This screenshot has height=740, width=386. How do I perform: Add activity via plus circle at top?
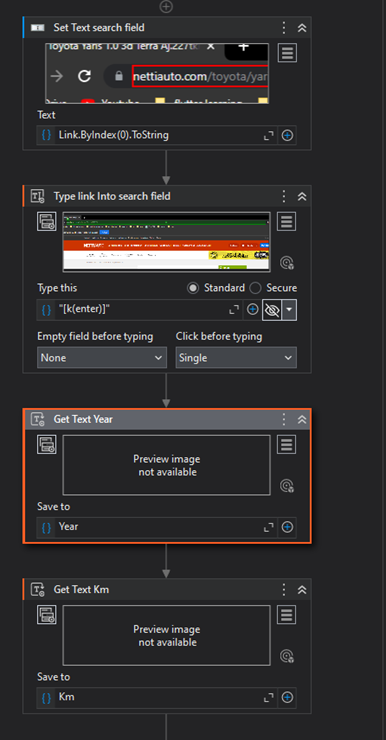tap(166, 6)
